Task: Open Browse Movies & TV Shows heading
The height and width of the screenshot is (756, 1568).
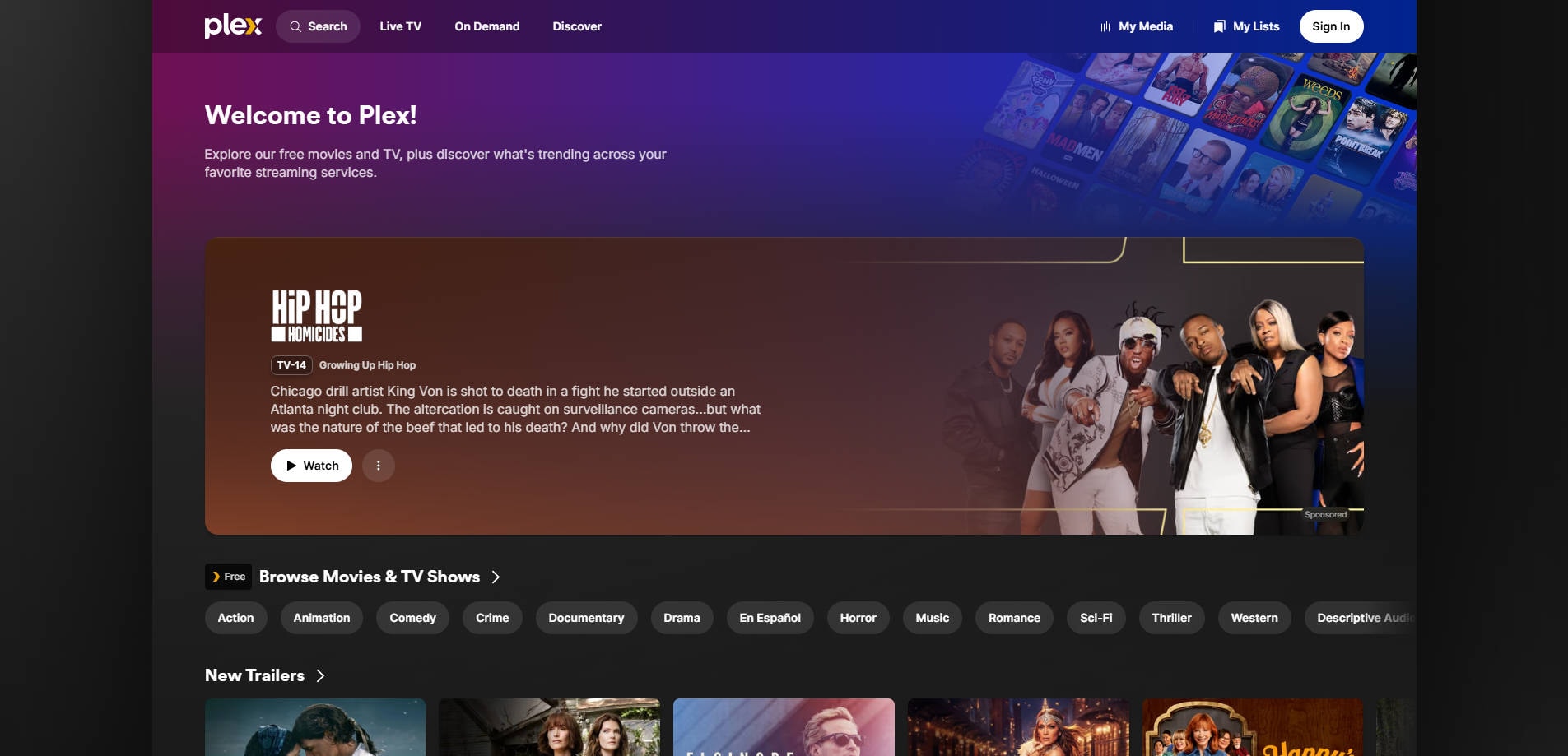Action: click(369, 577)
